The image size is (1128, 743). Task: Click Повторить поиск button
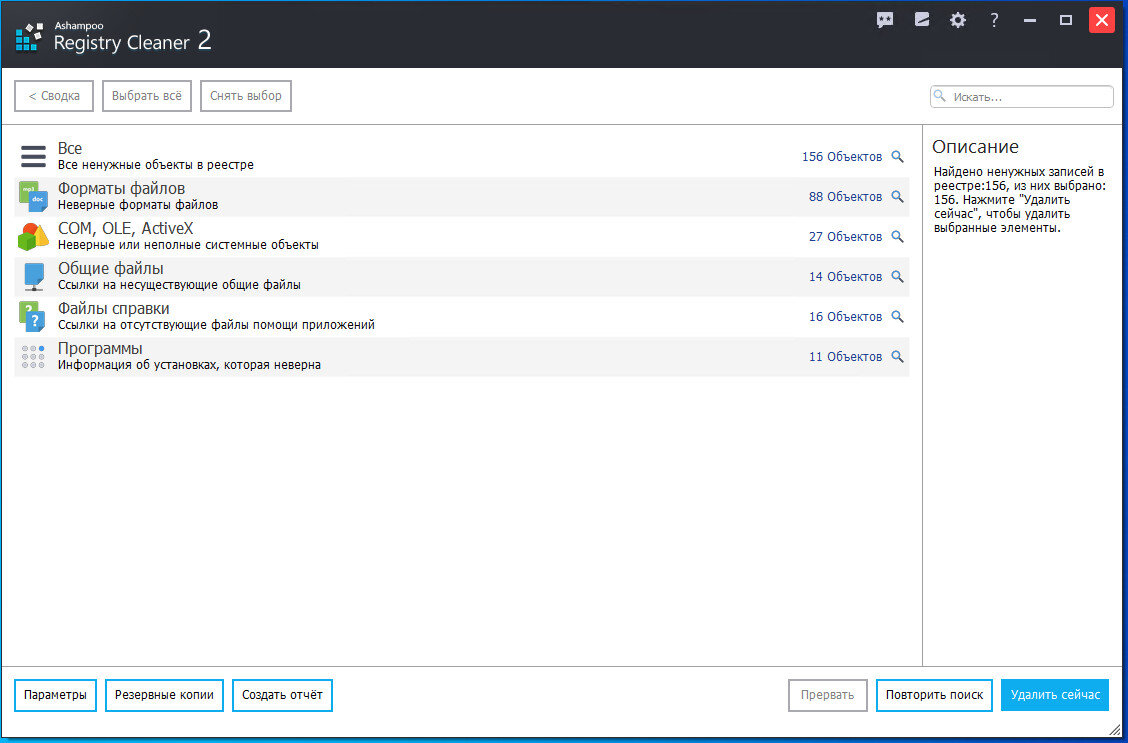click(934, 696)
